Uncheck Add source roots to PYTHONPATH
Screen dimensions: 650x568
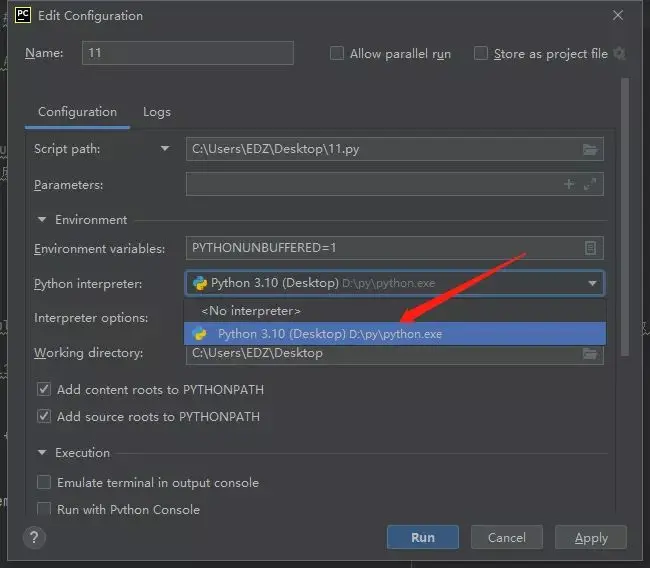[x=44, y=416]
